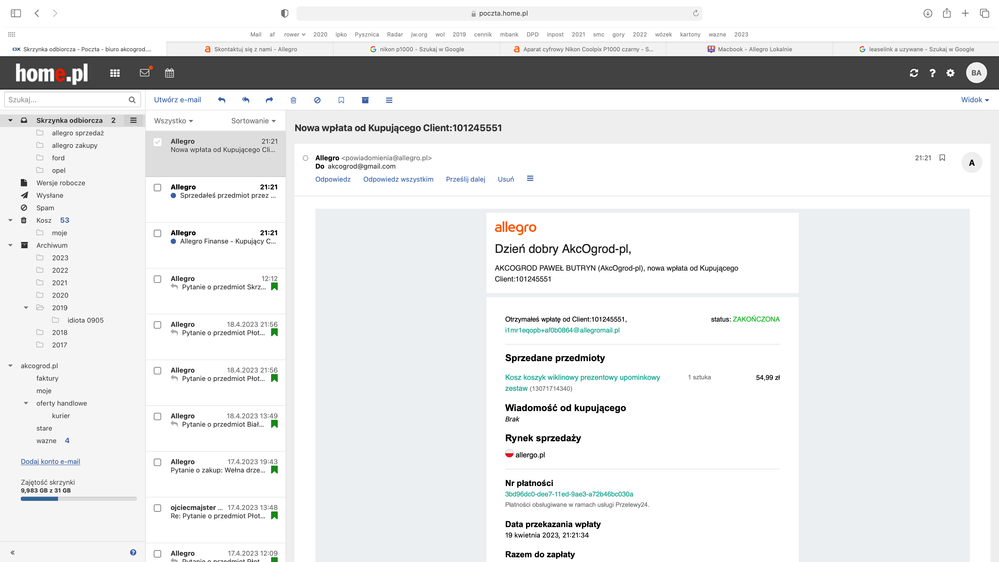Screen dimensions: 999x562
Task: Click the archive box toolbar icon
Action: click(365, 100)
